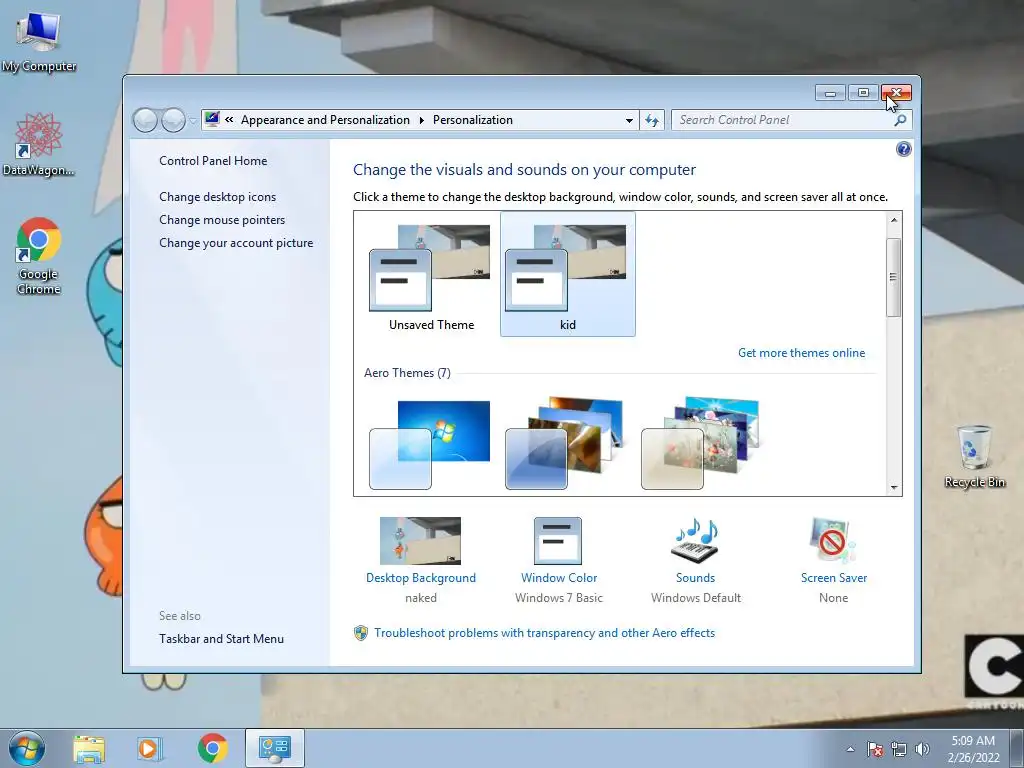Image resolution: width=1024 pixels, height=768 pixels.
Task: Select the Architecture Aero theme with building photos
Action: pos(564,443)
